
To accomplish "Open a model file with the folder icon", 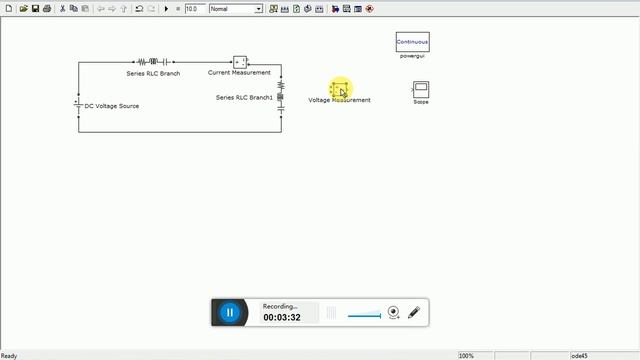I will pyautogui.click(x=23, y=9).
